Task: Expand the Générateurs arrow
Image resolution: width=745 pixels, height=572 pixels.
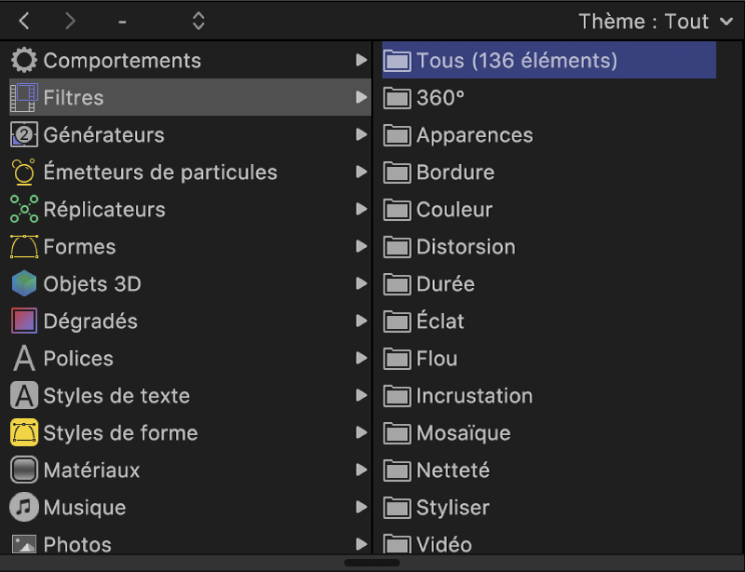Action: click(362, 134)
